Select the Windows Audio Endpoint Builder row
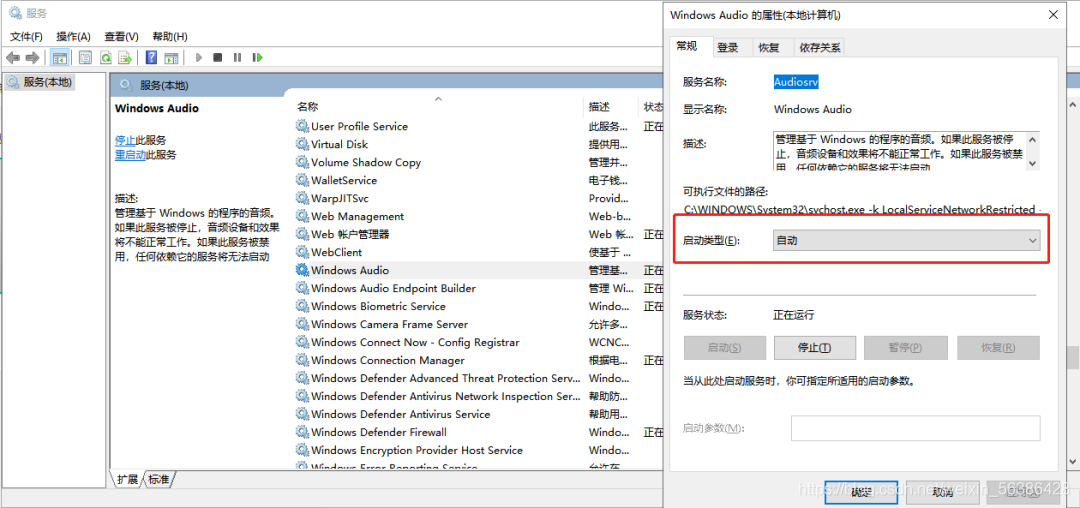Screen dimensions: 1080x508 click(393, 288)
